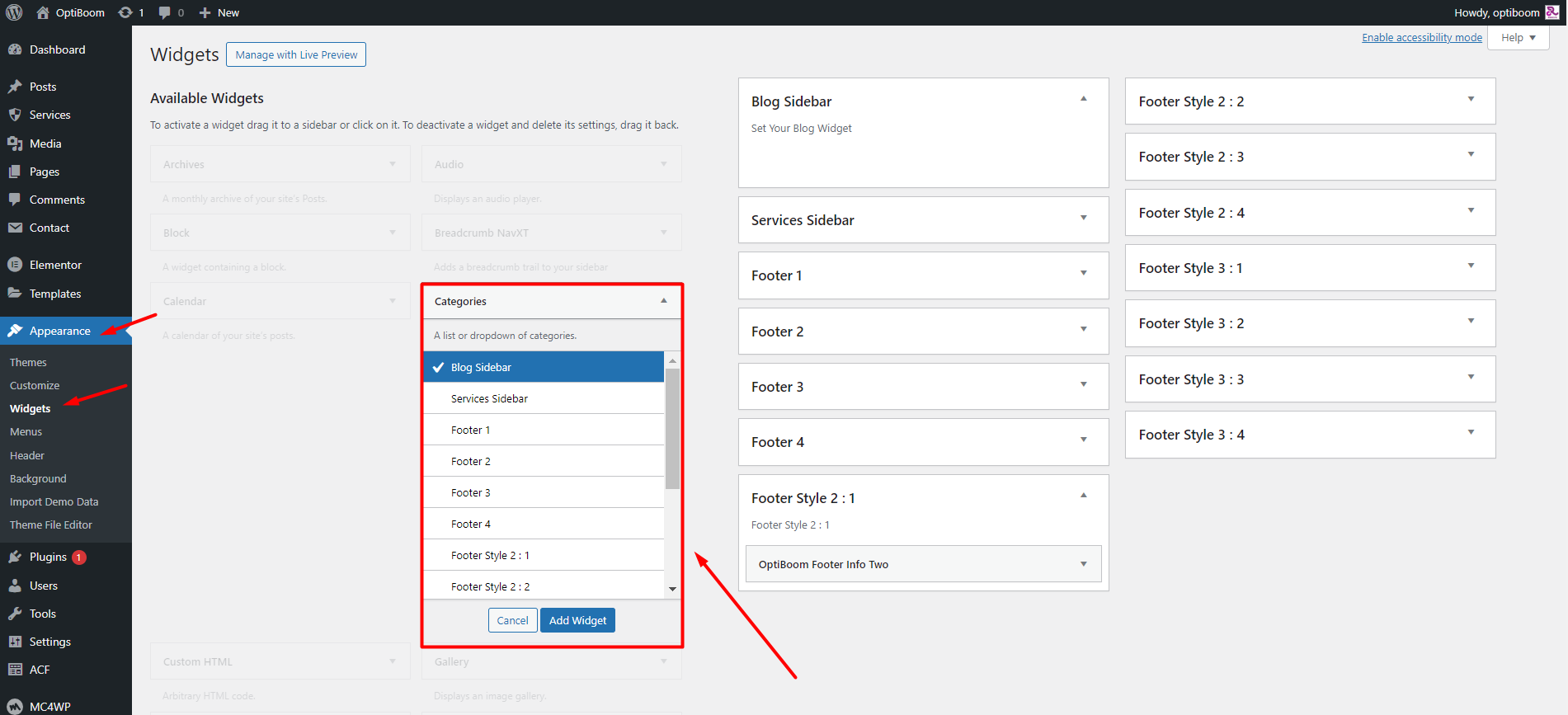The width and height of the screenshot is (1568, 715).
Task: Select Blog Sidebar in the Categories list
Action: tap(544, 367)
